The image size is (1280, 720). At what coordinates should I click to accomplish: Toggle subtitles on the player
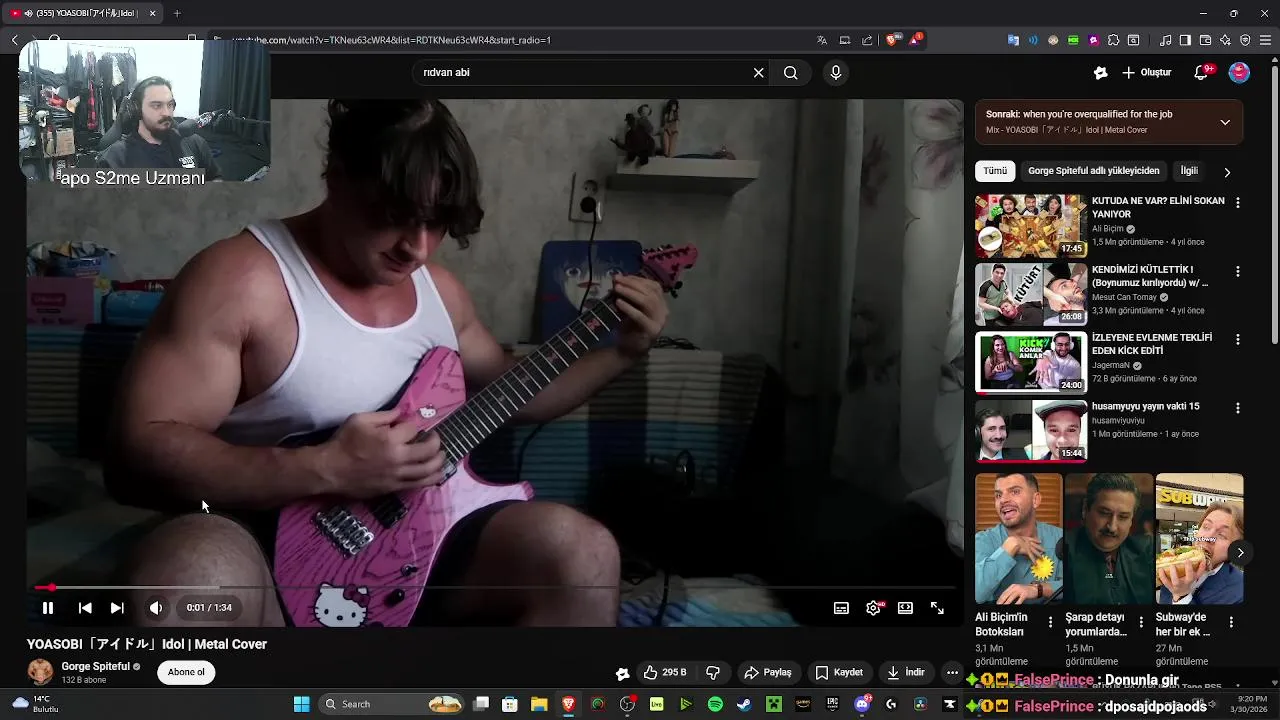(842, 608)
